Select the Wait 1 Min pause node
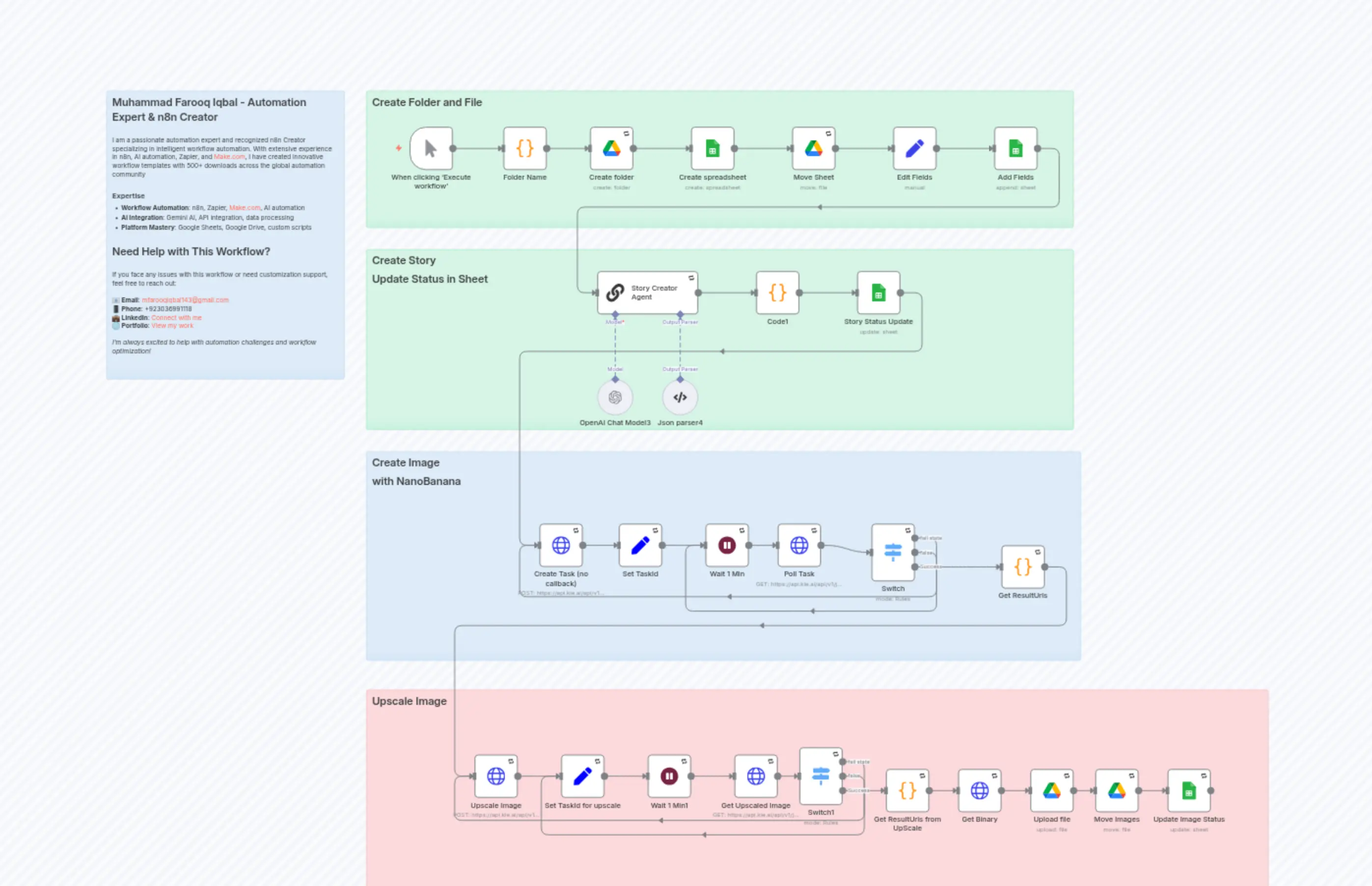The image size is (1372, 886). [x=726, y=545]
